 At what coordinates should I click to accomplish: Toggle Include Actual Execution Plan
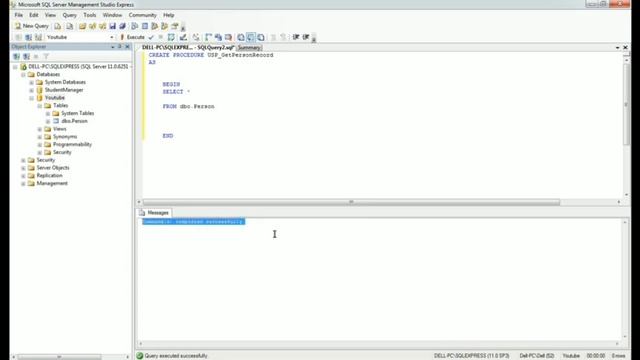[209, 37]
